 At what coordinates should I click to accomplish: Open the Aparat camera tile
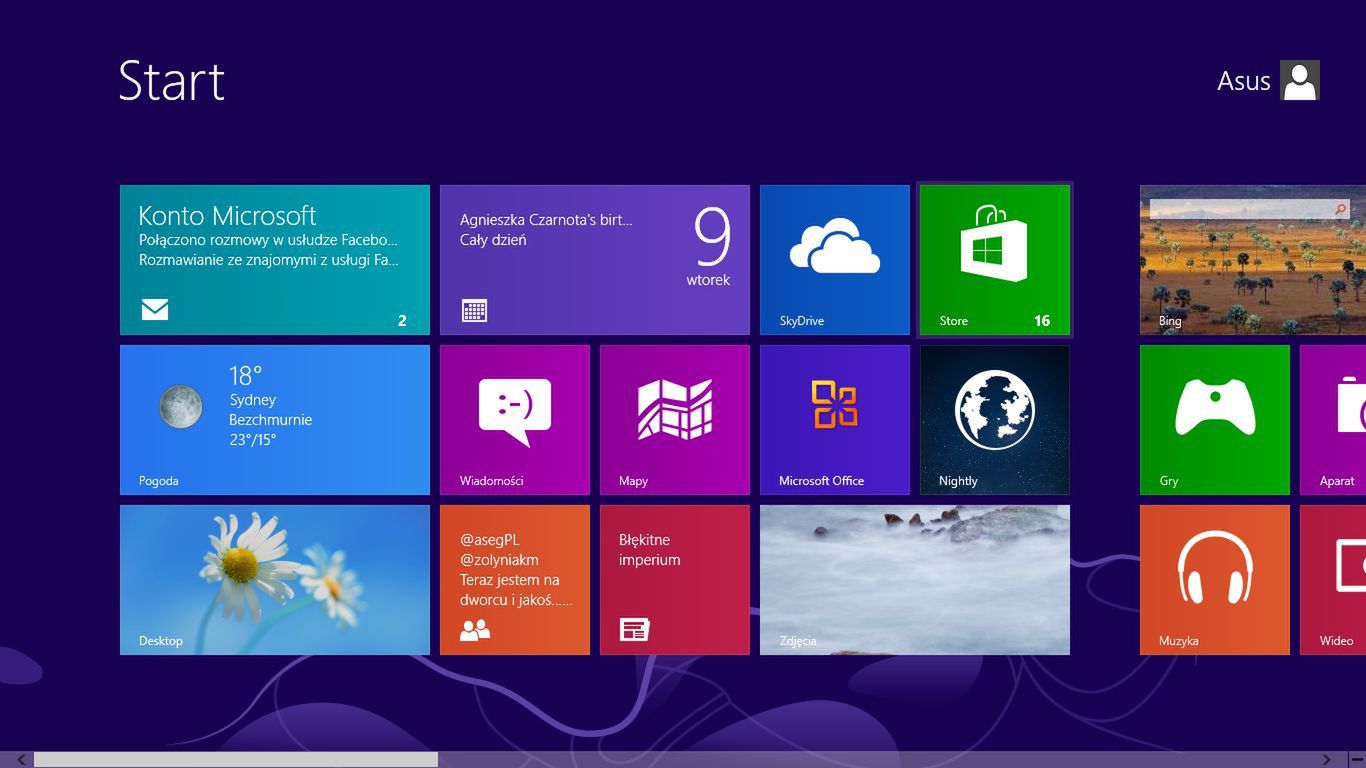pos(1334,420)
